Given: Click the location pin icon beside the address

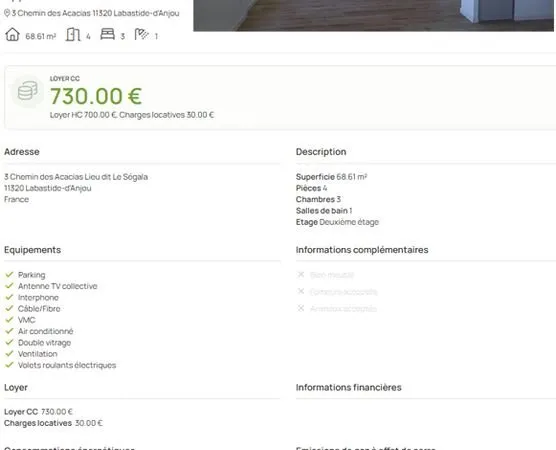Looking at the screenshot, I should 7,13.
